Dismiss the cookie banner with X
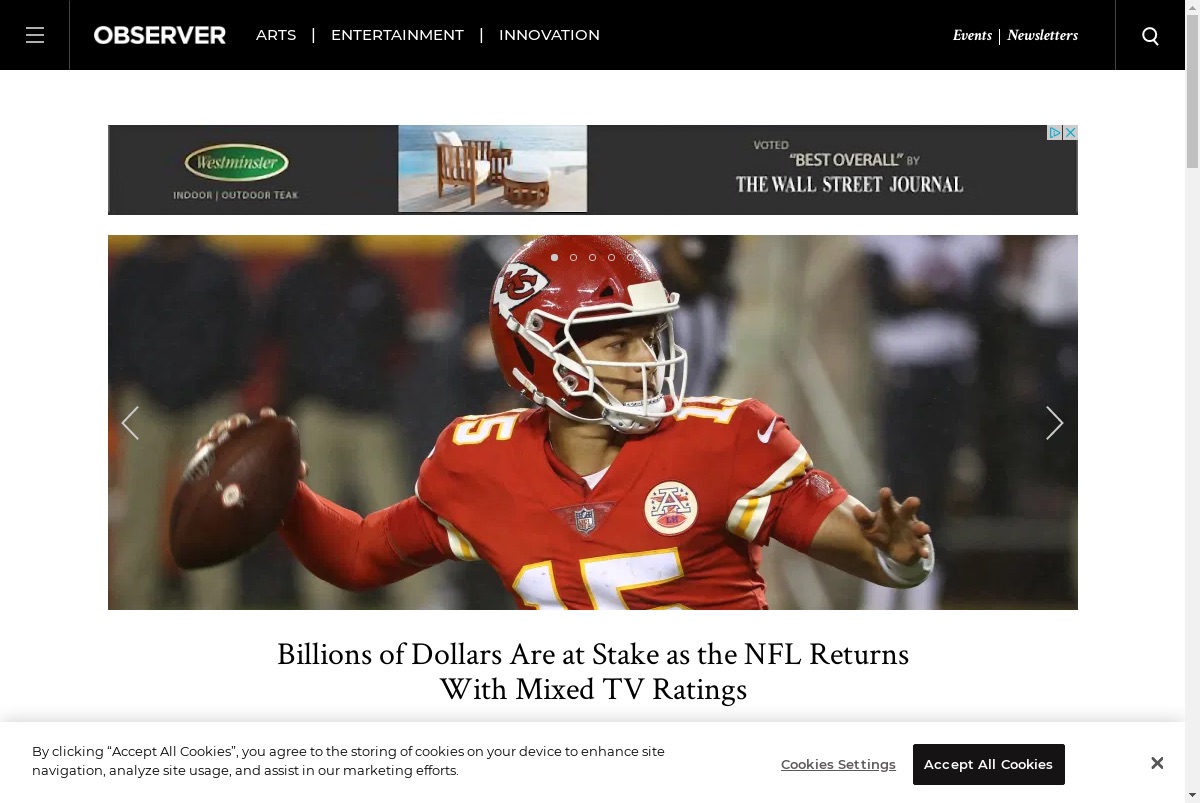 [x=1157, y=763]
